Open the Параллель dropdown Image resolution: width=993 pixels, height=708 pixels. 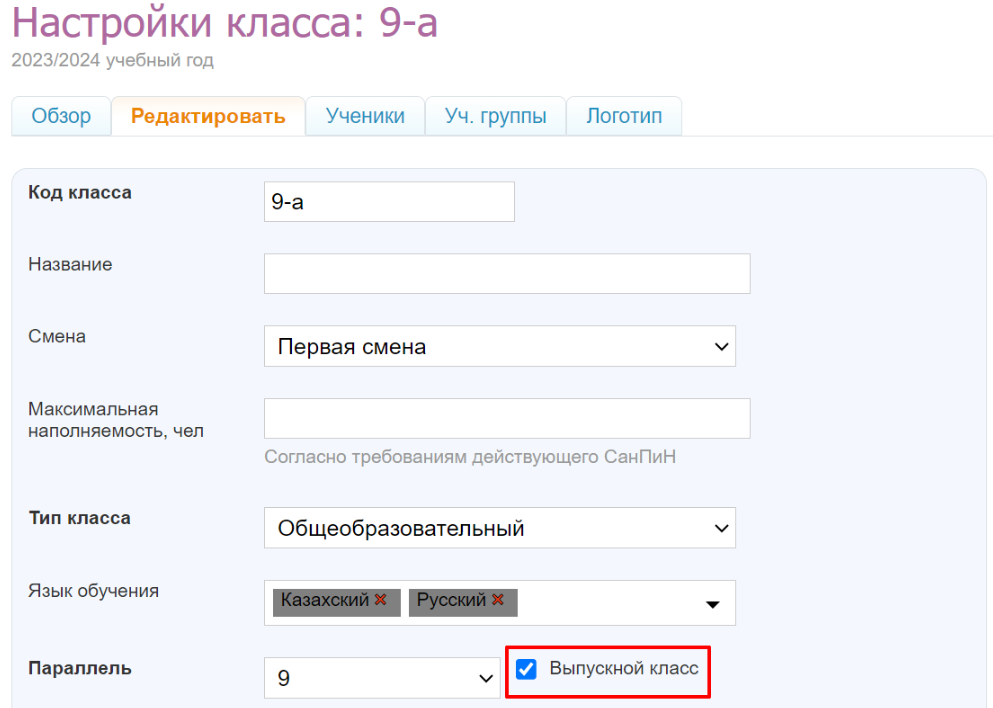(x=382, y=678)
